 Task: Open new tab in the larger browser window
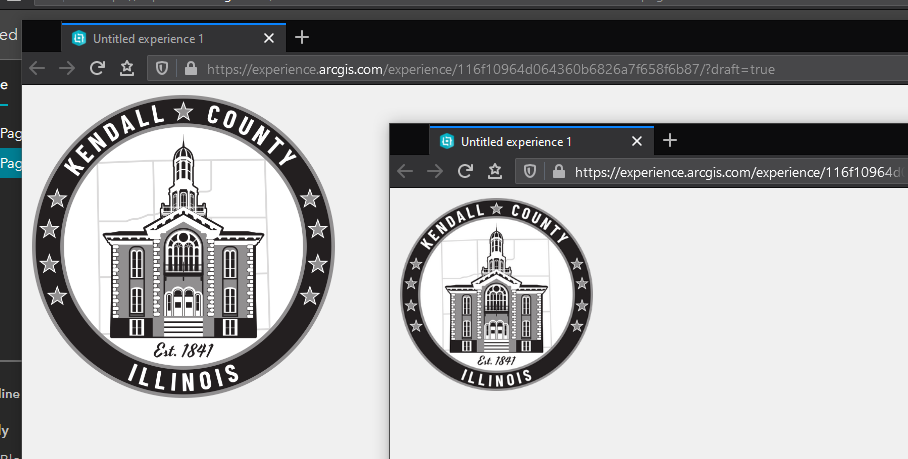pyautogui.click(x=302, y=38)
